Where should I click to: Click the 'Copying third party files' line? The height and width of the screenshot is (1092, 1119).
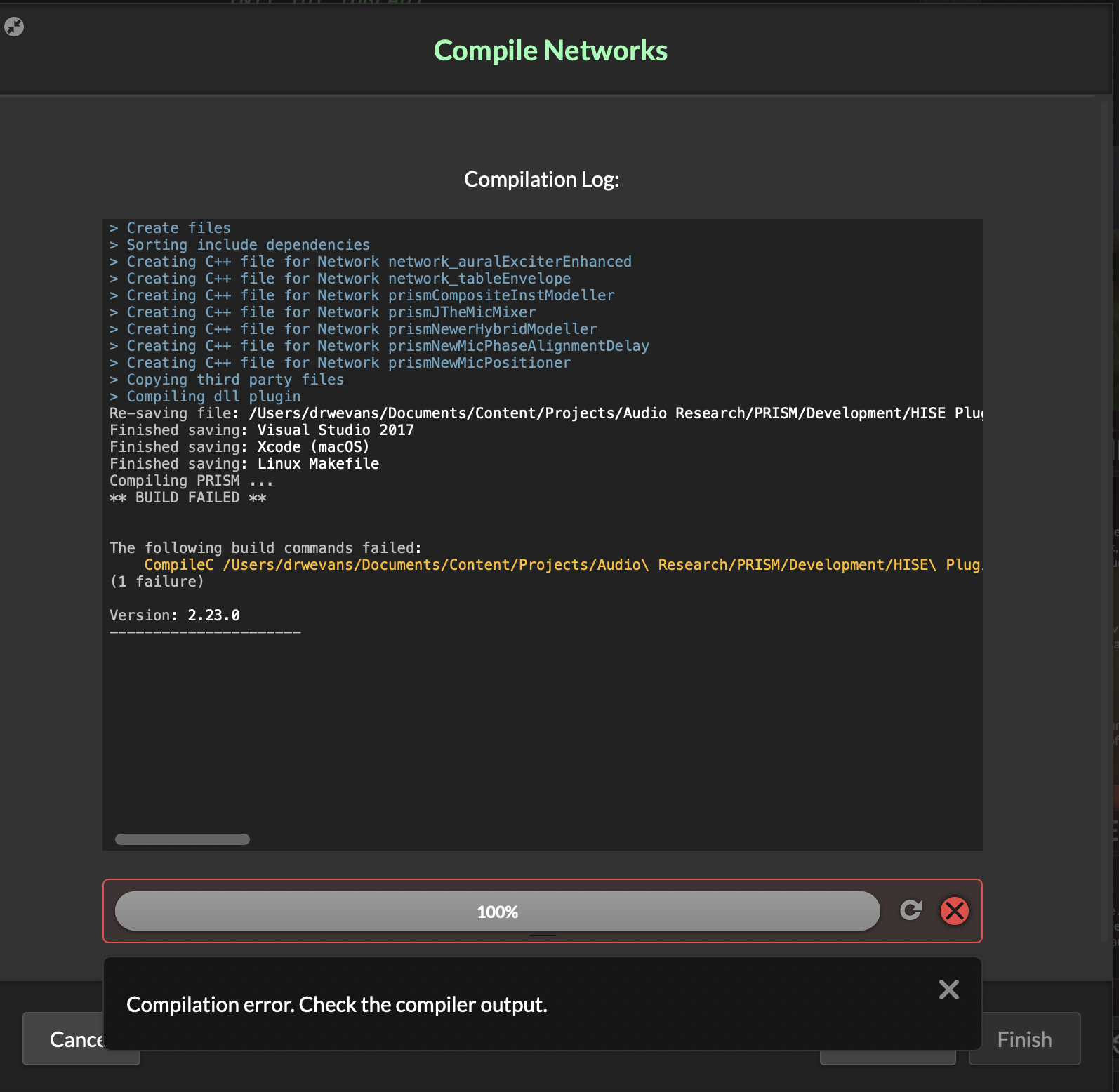click(227, 380)
